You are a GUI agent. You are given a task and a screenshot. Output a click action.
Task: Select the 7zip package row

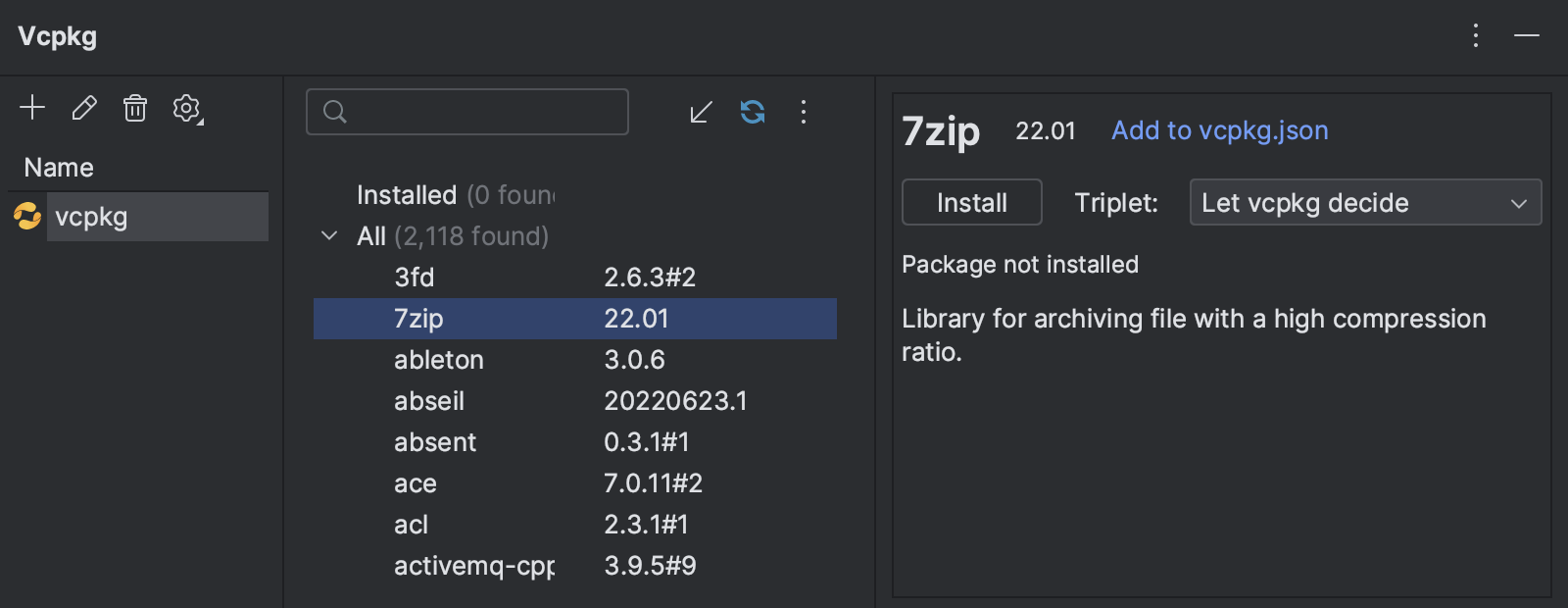click(x=575, y=319)
